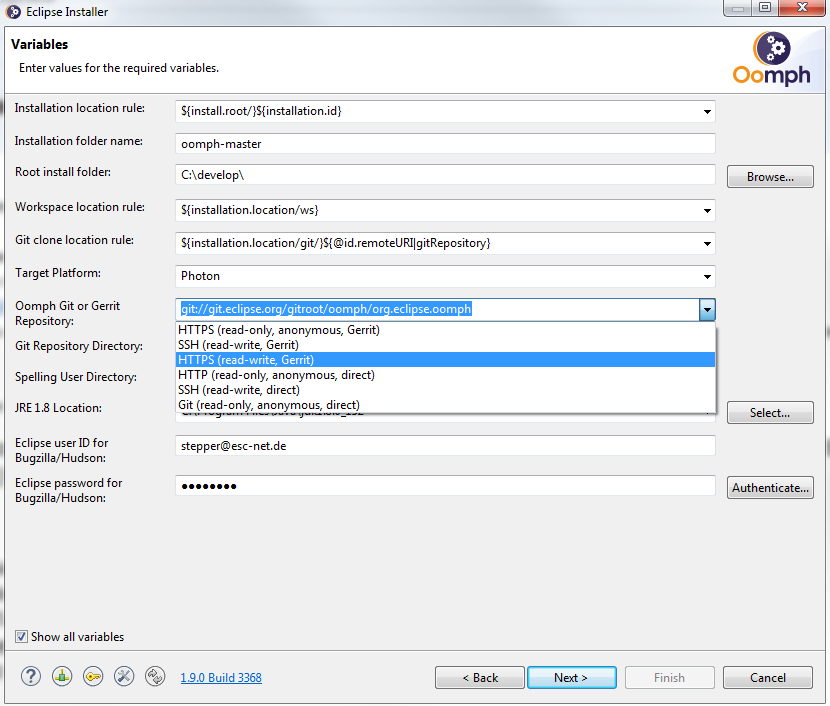This screenshot has height=706, width=830.
Task: Click the web links update icon
Action: [x=155, y=676]
